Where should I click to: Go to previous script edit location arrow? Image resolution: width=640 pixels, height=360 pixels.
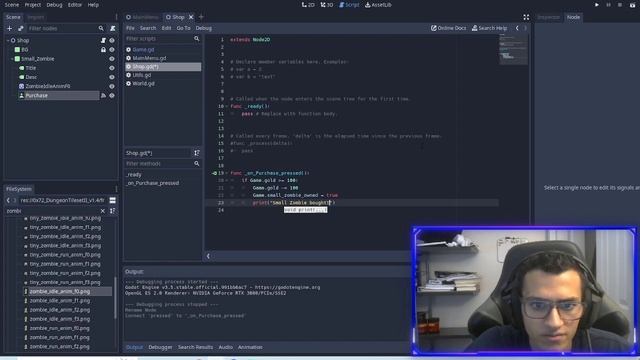[x=517, y=28]
